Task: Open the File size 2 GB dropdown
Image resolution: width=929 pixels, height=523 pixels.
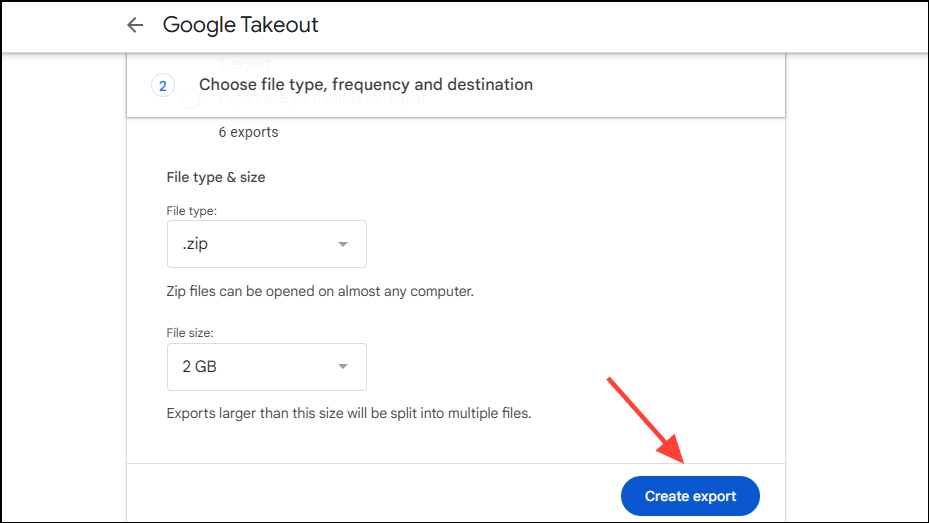Action: point(267,367)
